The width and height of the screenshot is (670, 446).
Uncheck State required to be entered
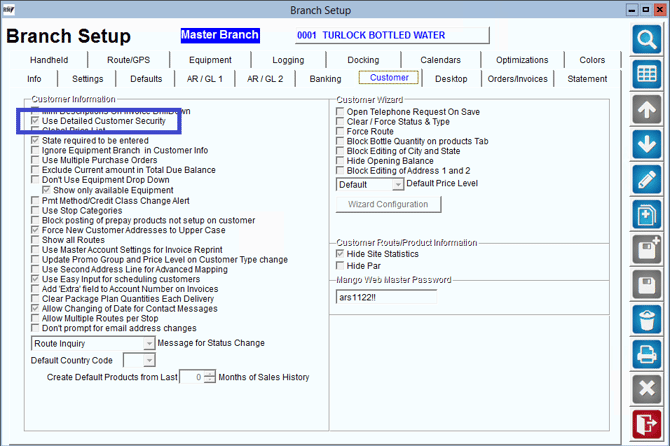tap(35, 141)
